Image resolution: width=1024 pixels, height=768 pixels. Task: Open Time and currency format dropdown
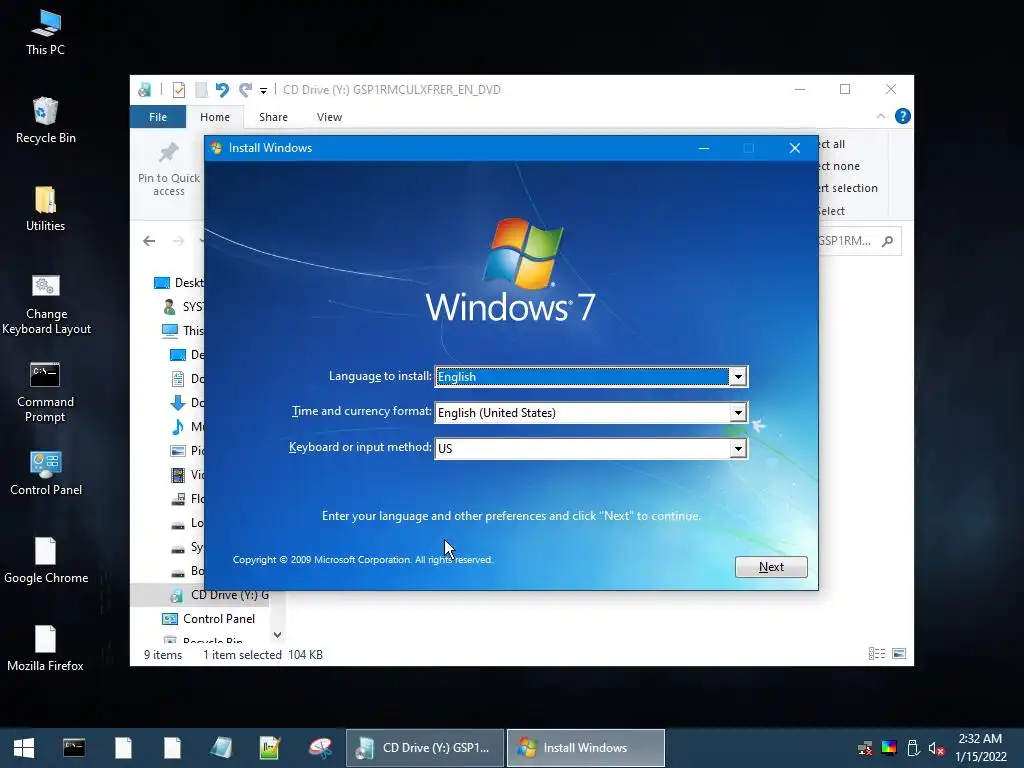(738, 413)
